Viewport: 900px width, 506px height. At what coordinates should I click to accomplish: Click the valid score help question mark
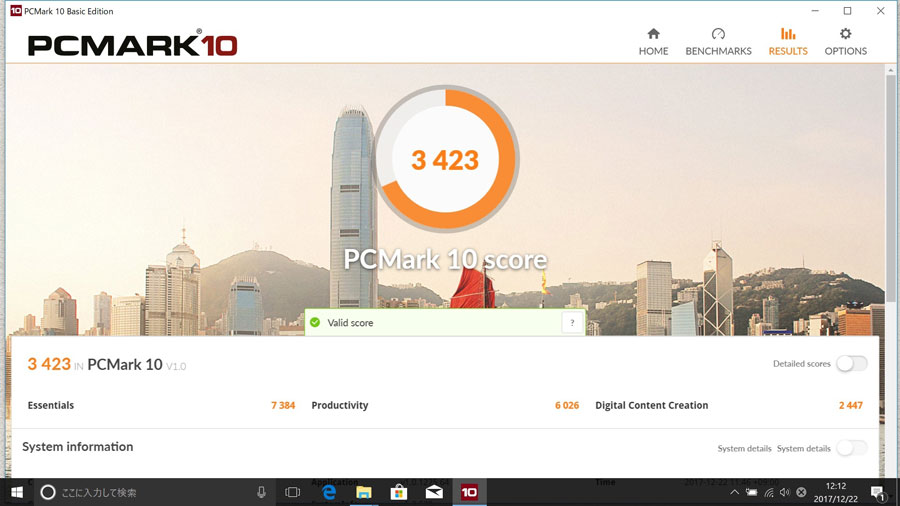(572, 323)
